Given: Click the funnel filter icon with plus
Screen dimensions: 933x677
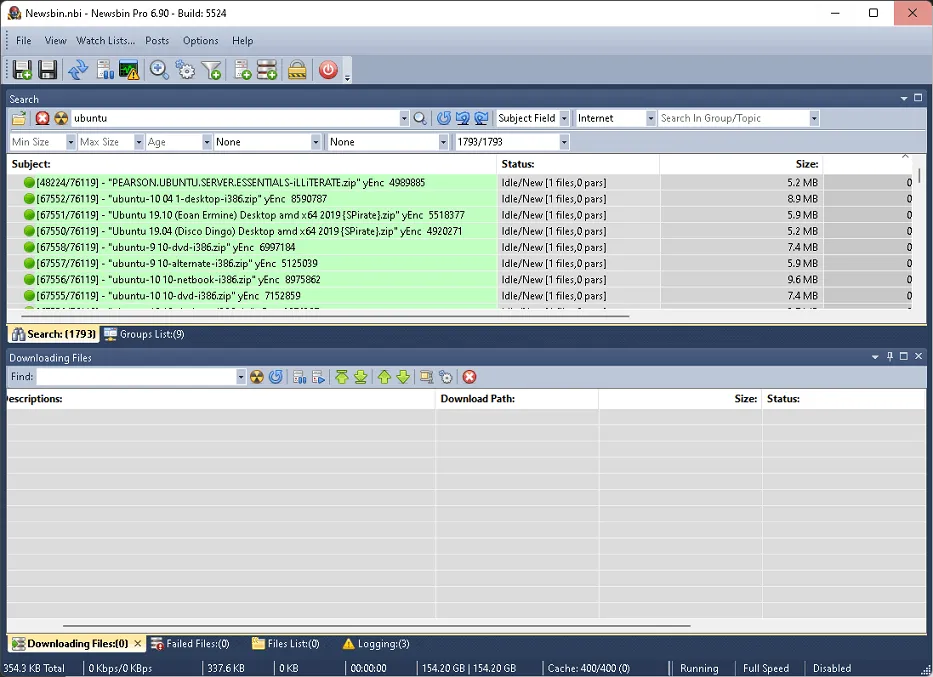Looking at the screenshot, I should tap(211, 70).
